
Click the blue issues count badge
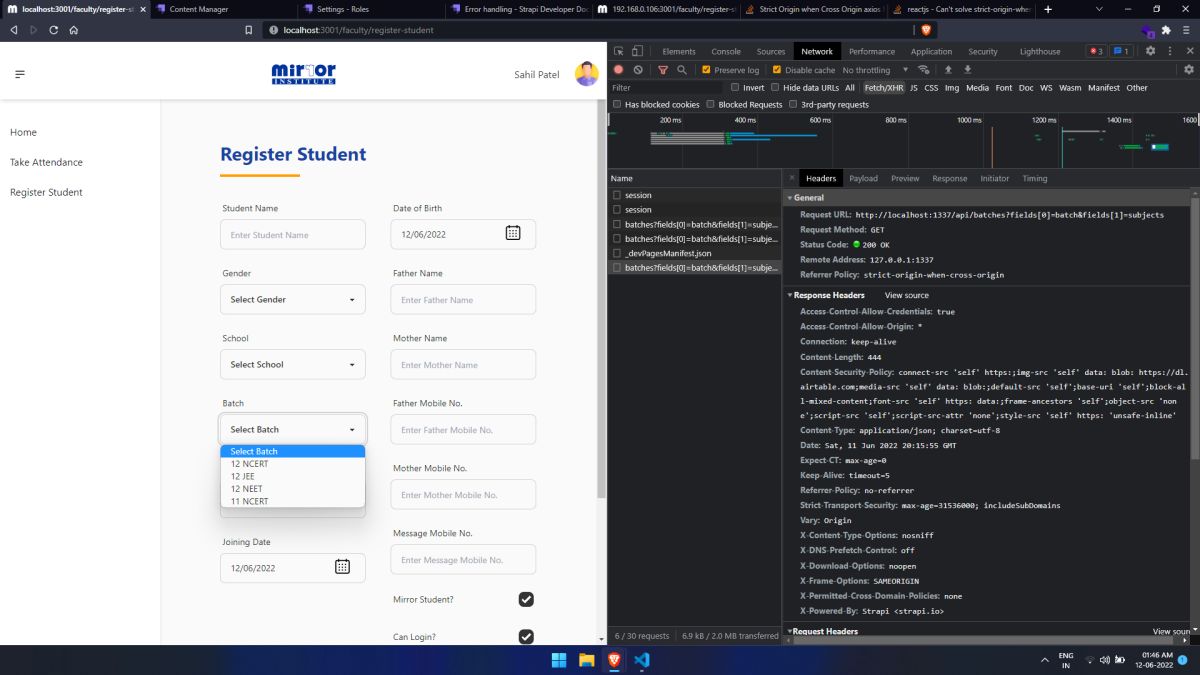[1122, 51]
